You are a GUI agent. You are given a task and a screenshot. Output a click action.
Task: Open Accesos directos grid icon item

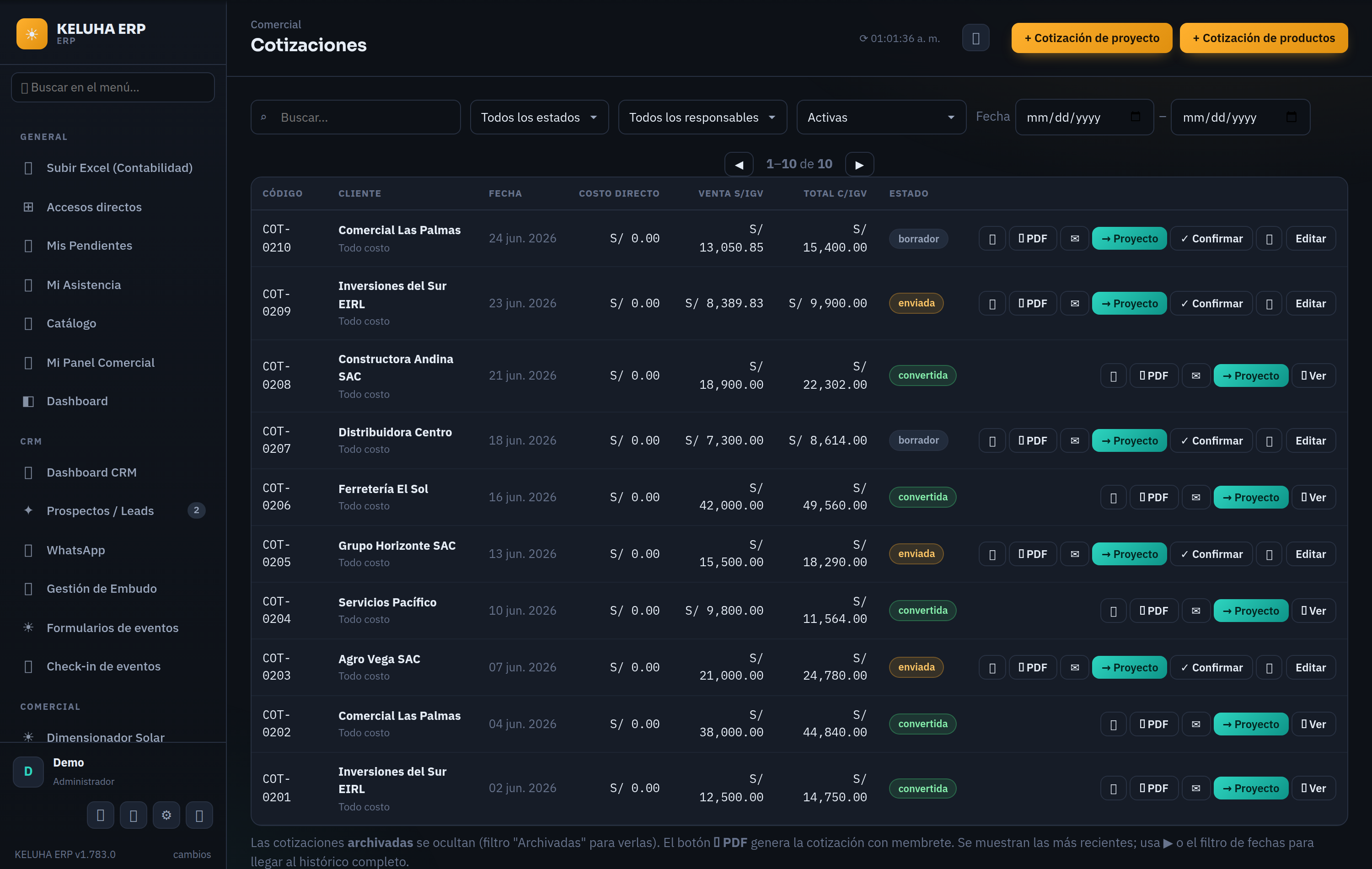click(x=28, y=207)
